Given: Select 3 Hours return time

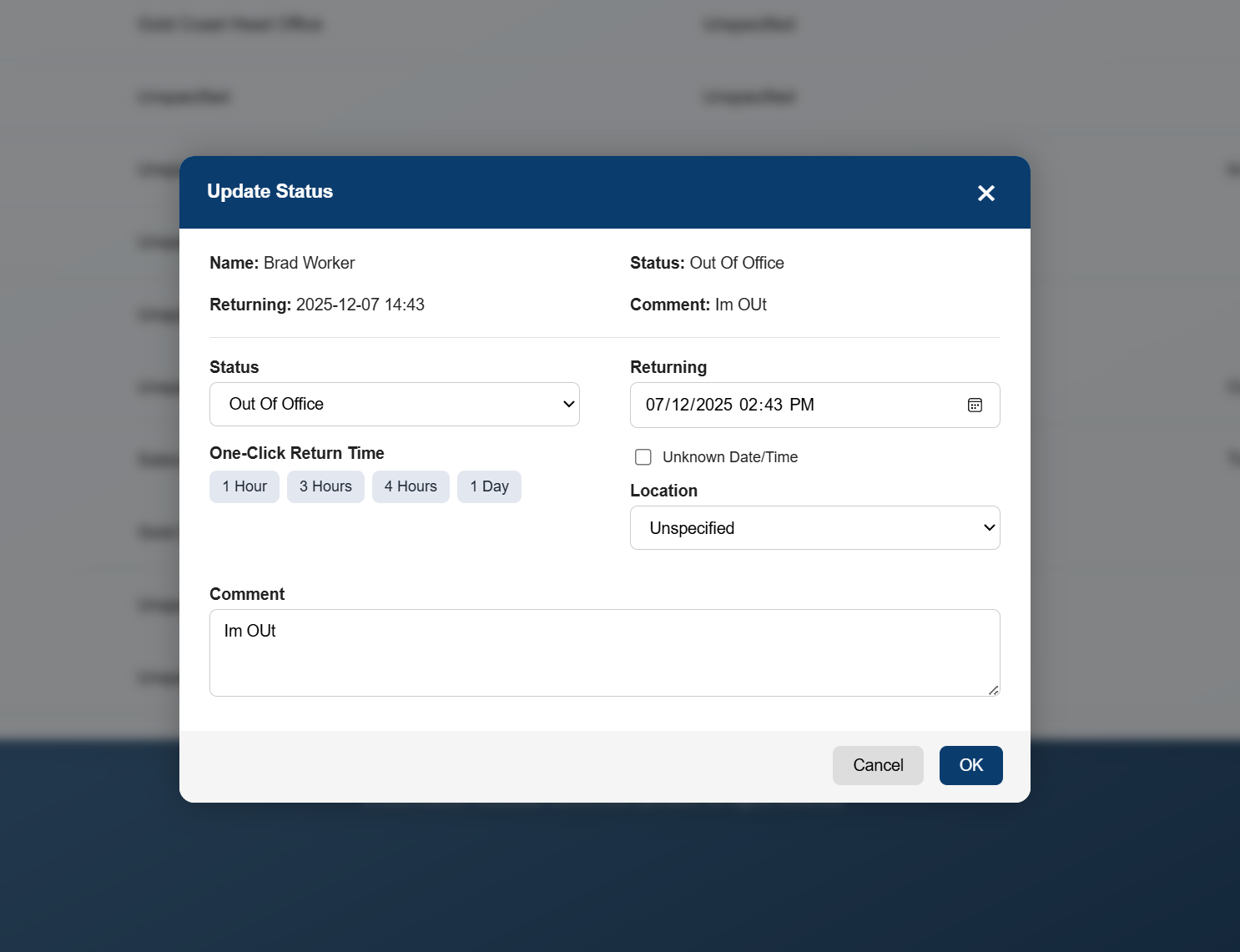Looking at the screenshot, I should click(x=325, y=486).
